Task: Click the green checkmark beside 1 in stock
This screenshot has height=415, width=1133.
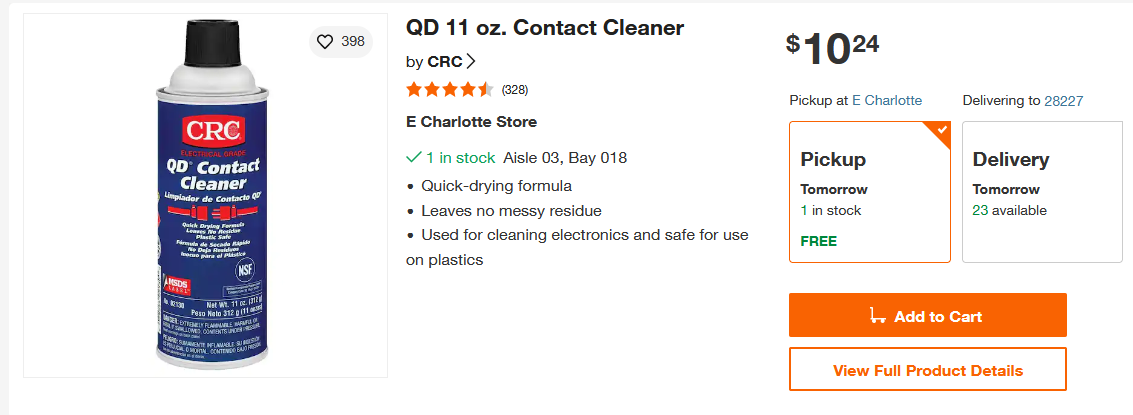Action: click(414, 157)
